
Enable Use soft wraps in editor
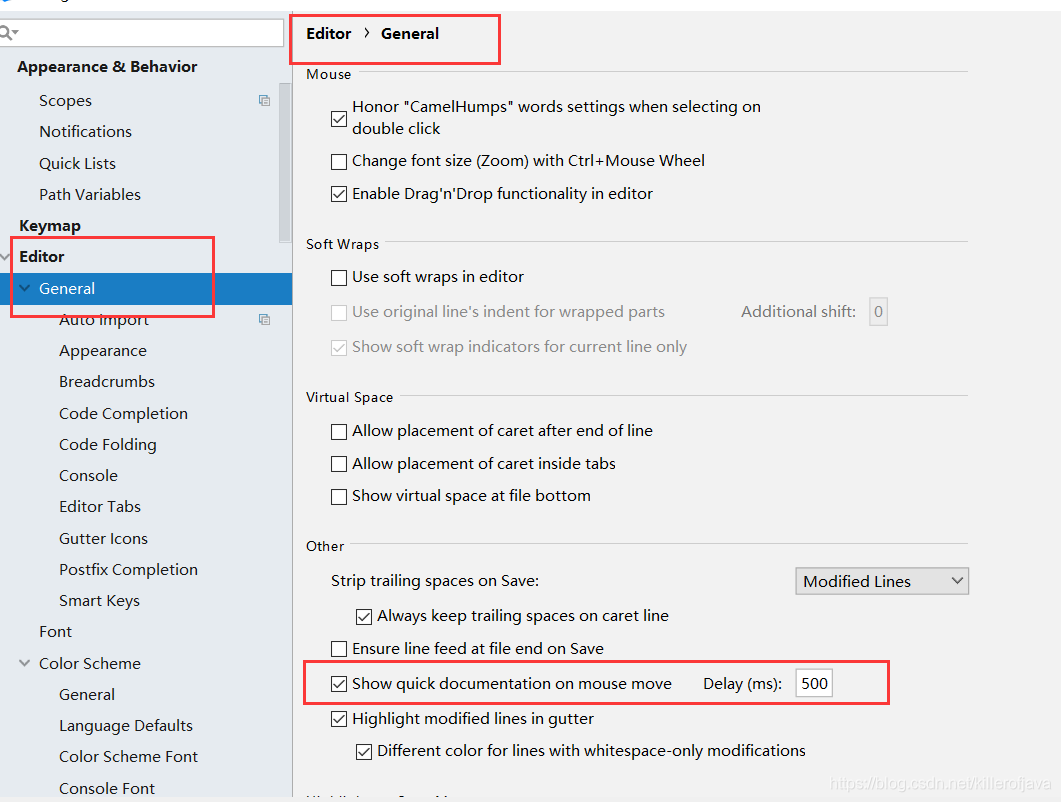(x=339, y=276)
